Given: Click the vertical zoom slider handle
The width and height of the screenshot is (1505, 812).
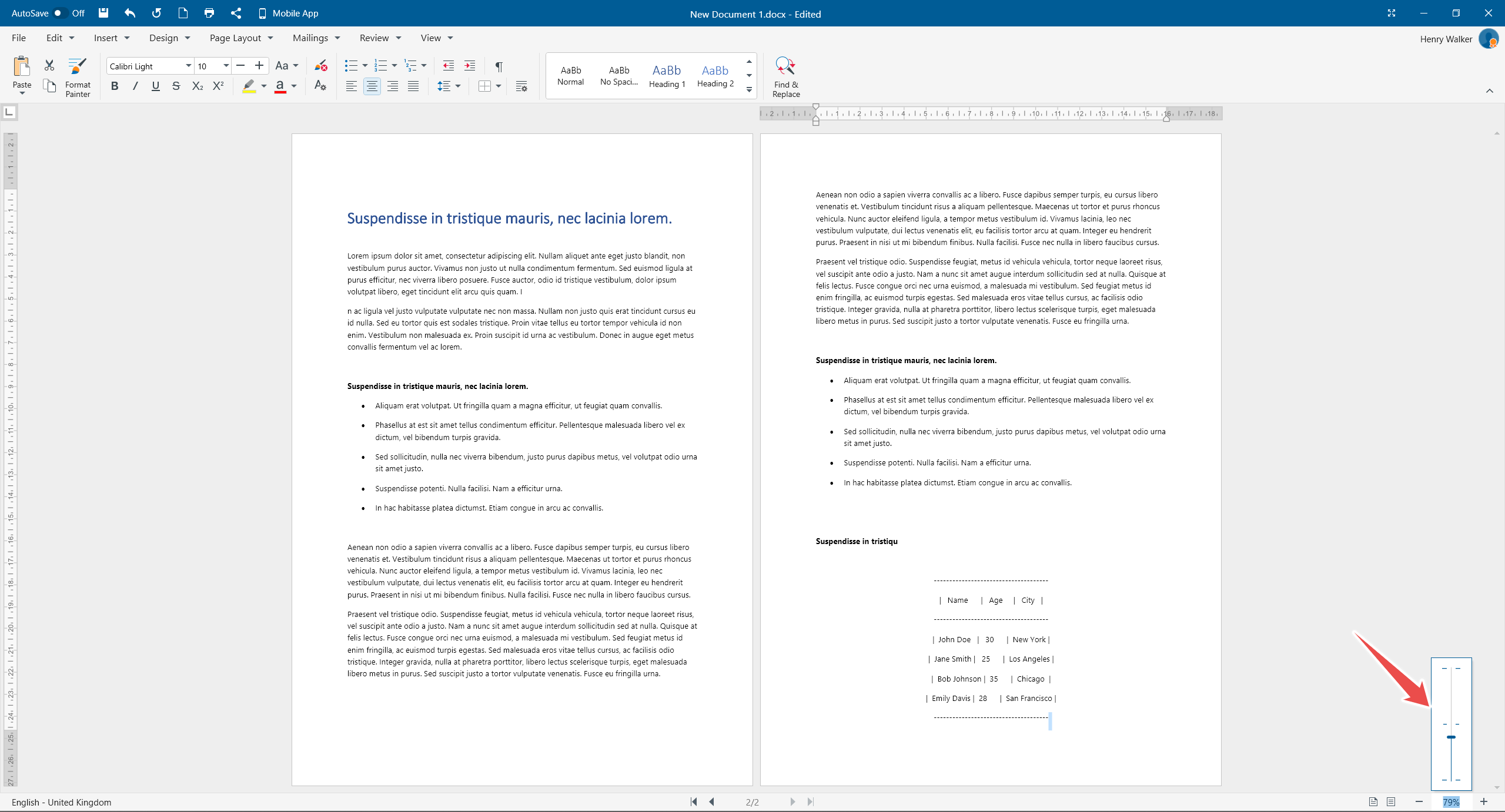Looking at the screenshot, I should tap(1451, 737).
